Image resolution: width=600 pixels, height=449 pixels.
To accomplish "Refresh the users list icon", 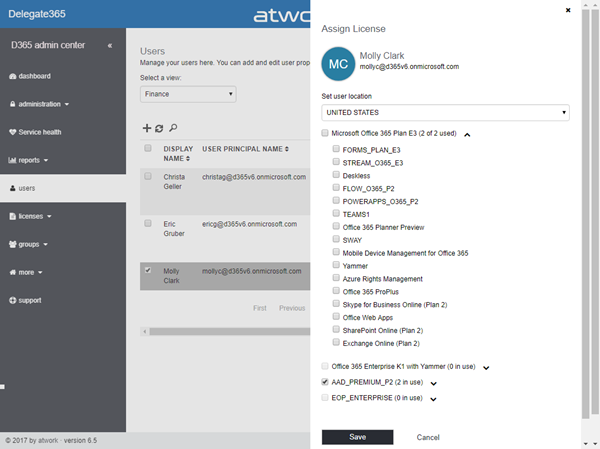I will coord(159,128).
